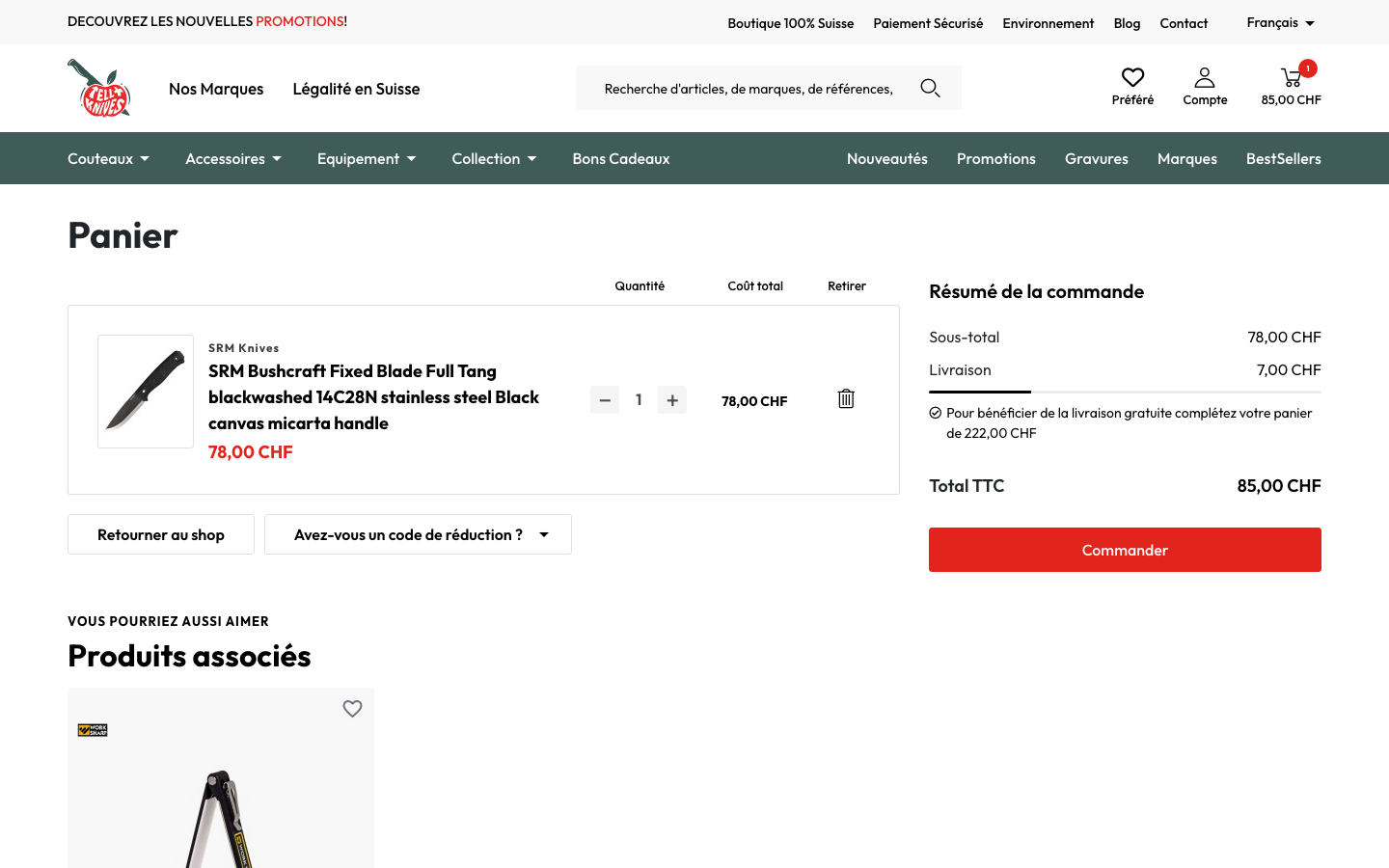Click the SRM Bushcraft knife thumbnail

click(146, 392)
